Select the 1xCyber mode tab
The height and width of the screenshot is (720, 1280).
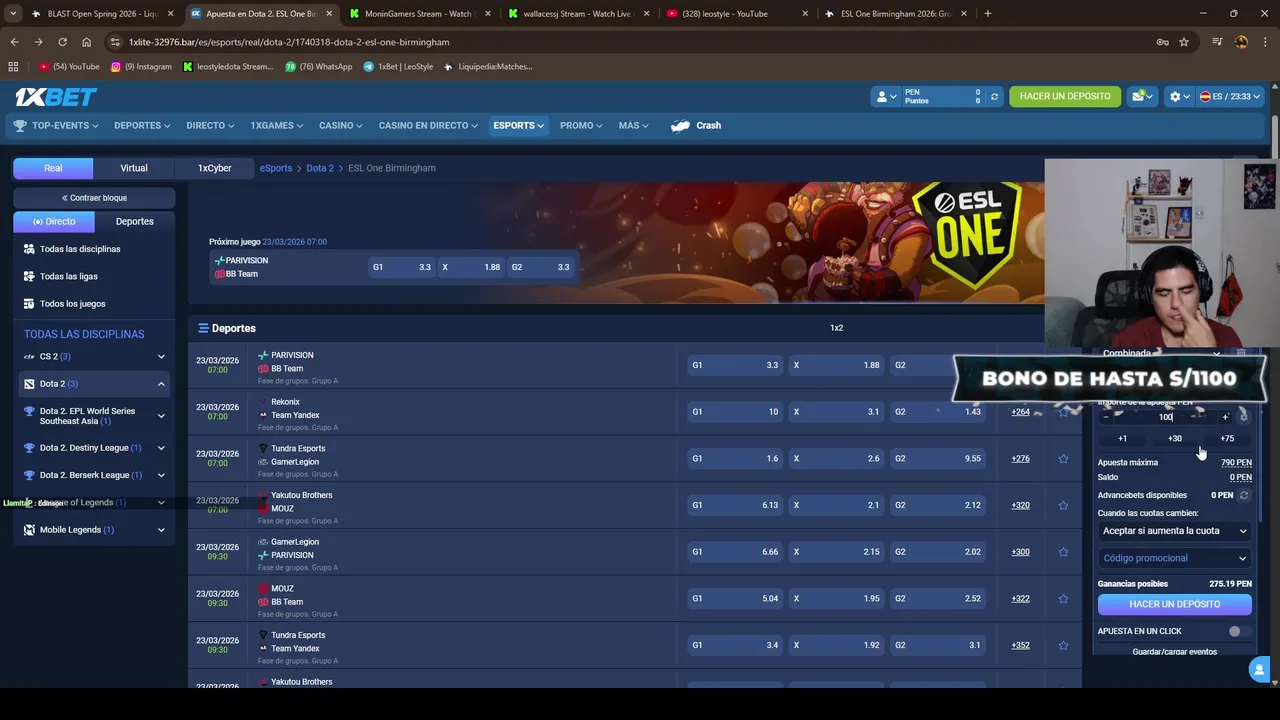[x=214, y=168]
